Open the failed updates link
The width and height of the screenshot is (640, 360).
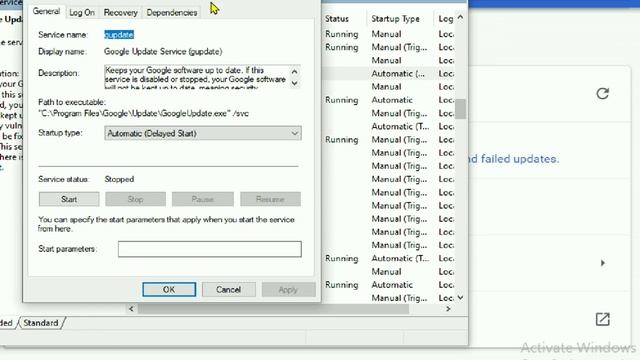pyautogui.click(x=514, y=159)
